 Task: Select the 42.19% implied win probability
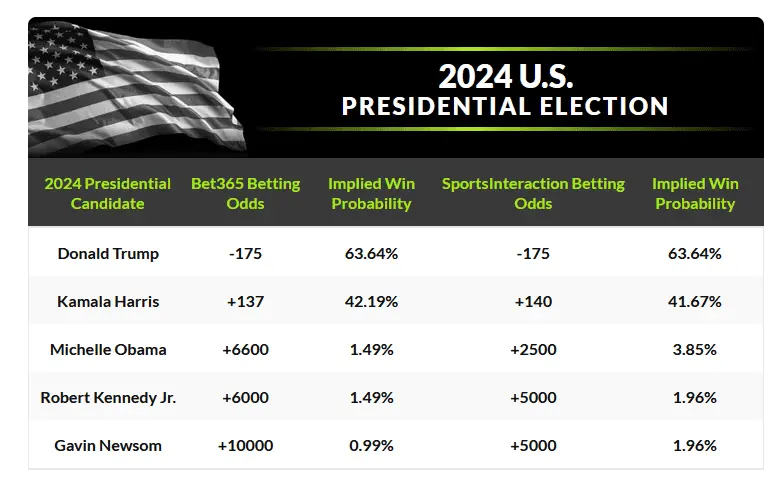370,301
